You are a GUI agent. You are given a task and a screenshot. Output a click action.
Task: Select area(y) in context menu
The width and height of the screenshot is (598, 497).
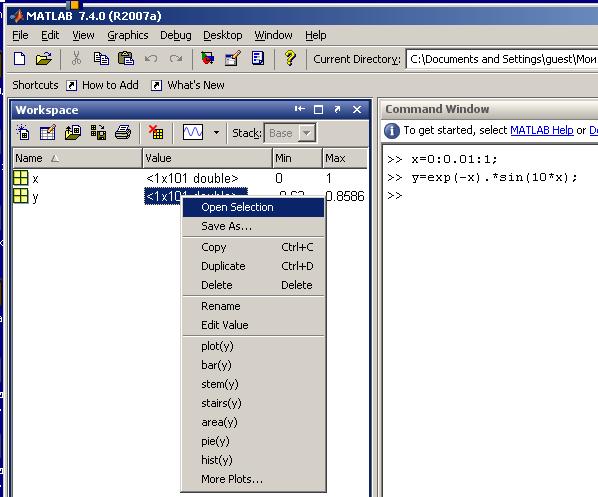point(253,422)
